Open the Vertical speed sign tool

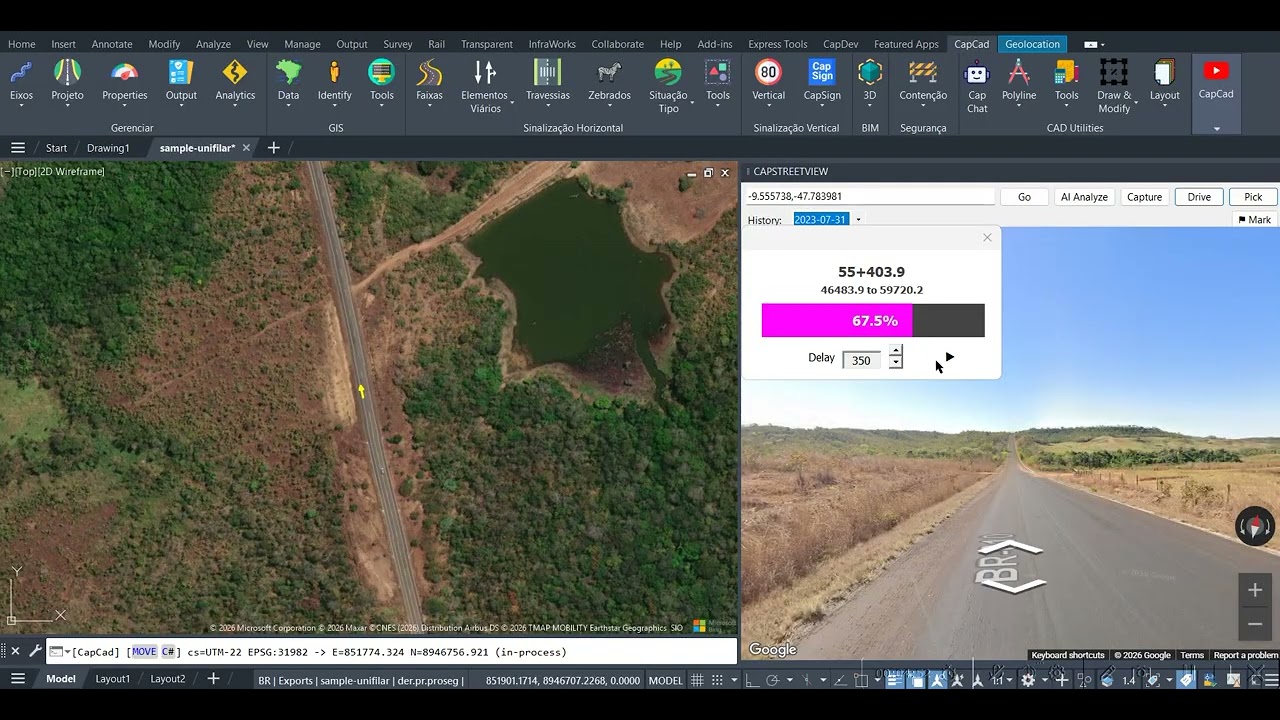[768, 81]
